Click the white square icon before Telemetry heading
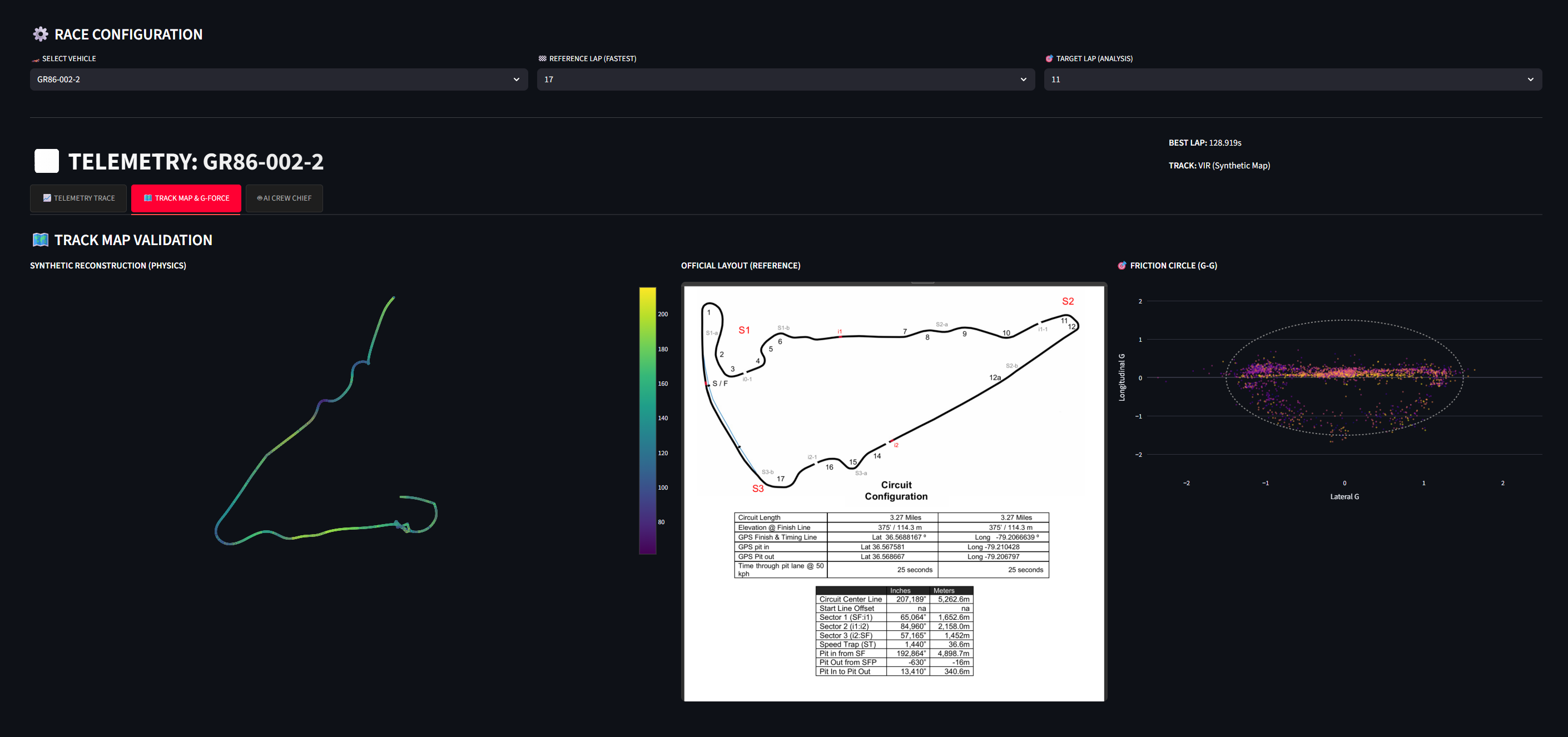 [47, 161]
